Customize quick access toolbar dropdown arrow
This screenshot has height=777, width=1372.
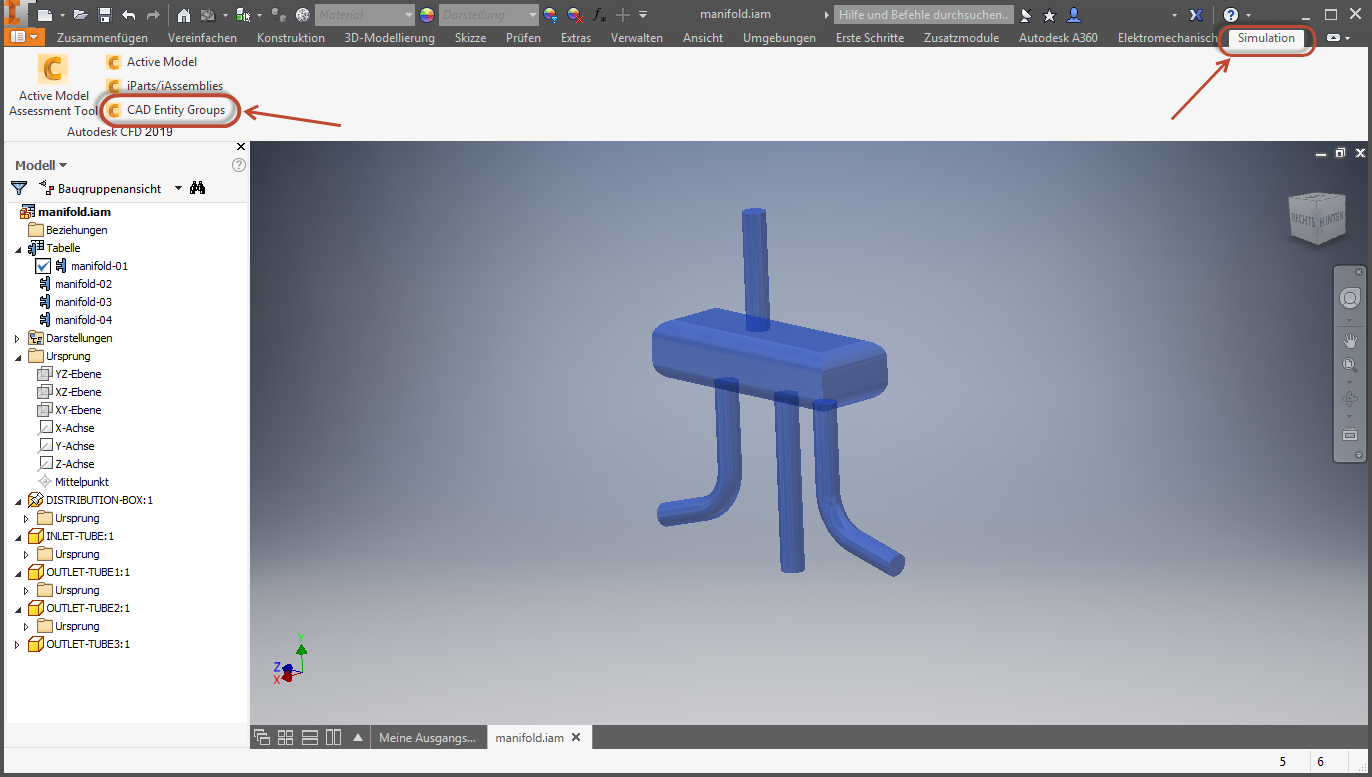[643, 15]
